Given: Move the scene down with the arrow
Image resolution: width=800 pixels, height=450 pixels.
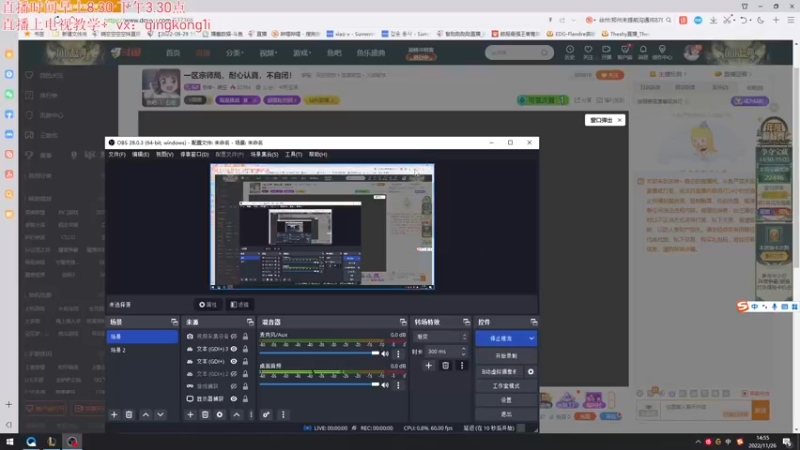Looking at the screenshot, I should [x=161, y=415].
